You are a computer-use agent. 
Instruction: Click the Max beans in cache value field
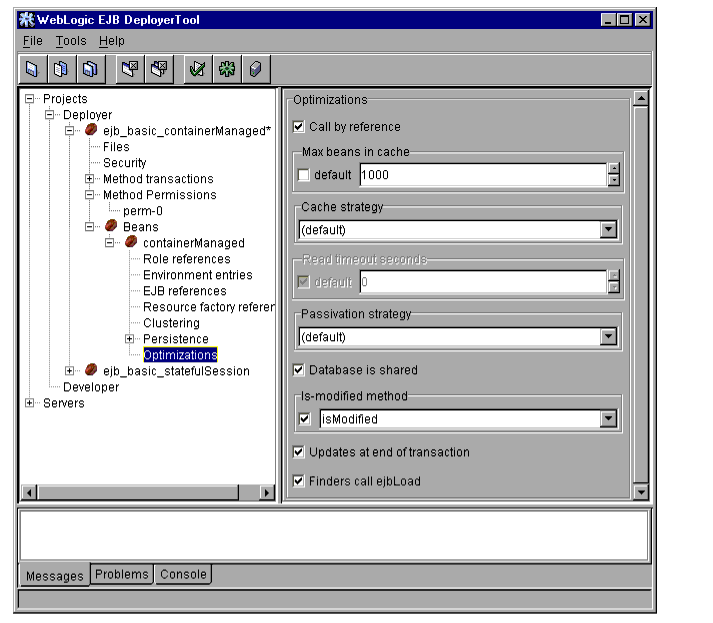(483, 175)
